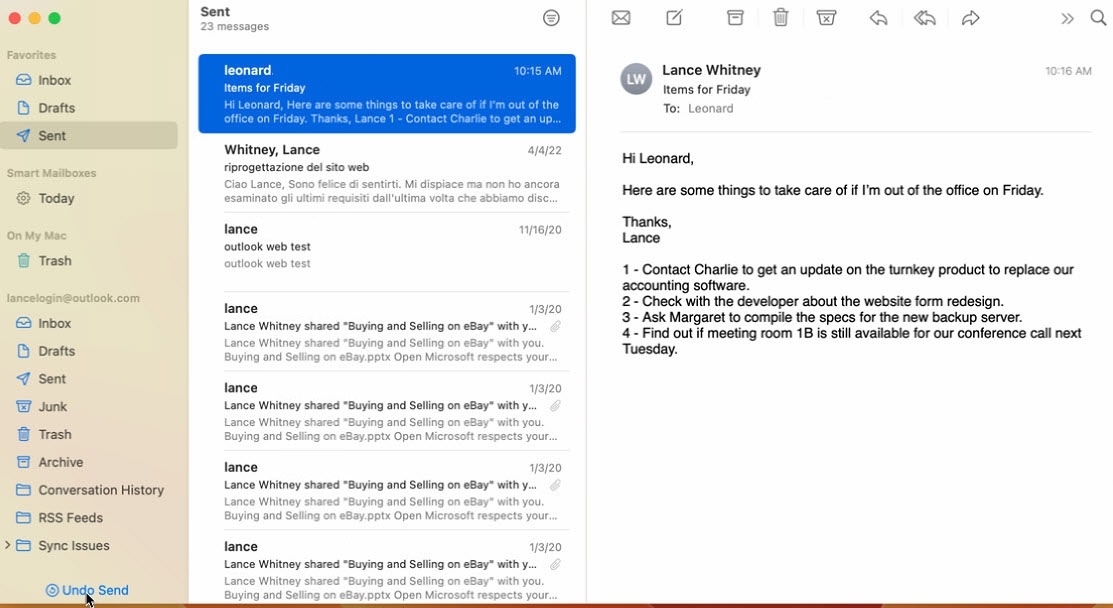Select the Archive icon in the toolbar

(x=735, y=17)
